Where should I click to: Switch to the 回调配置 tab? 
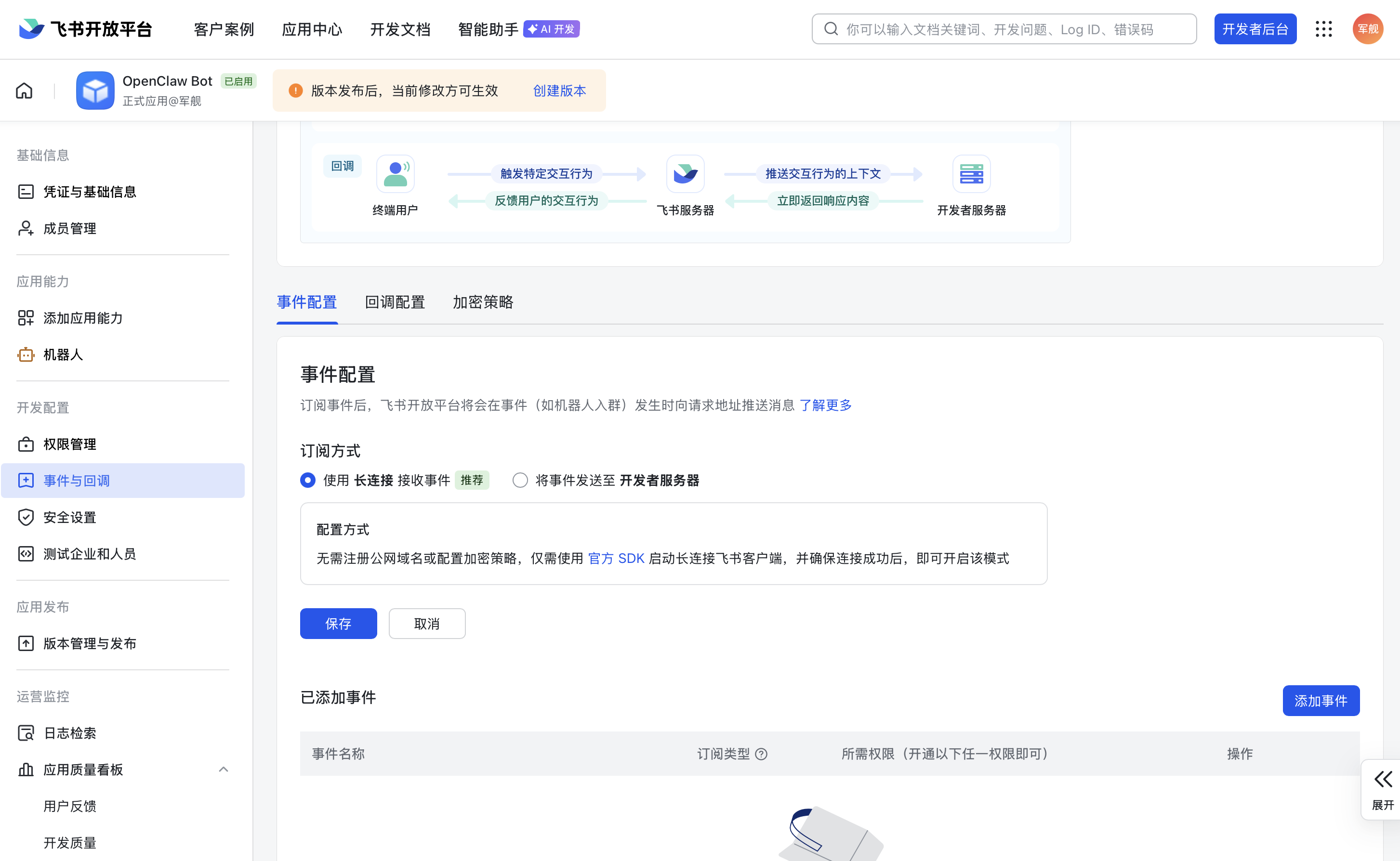(395, 302)
